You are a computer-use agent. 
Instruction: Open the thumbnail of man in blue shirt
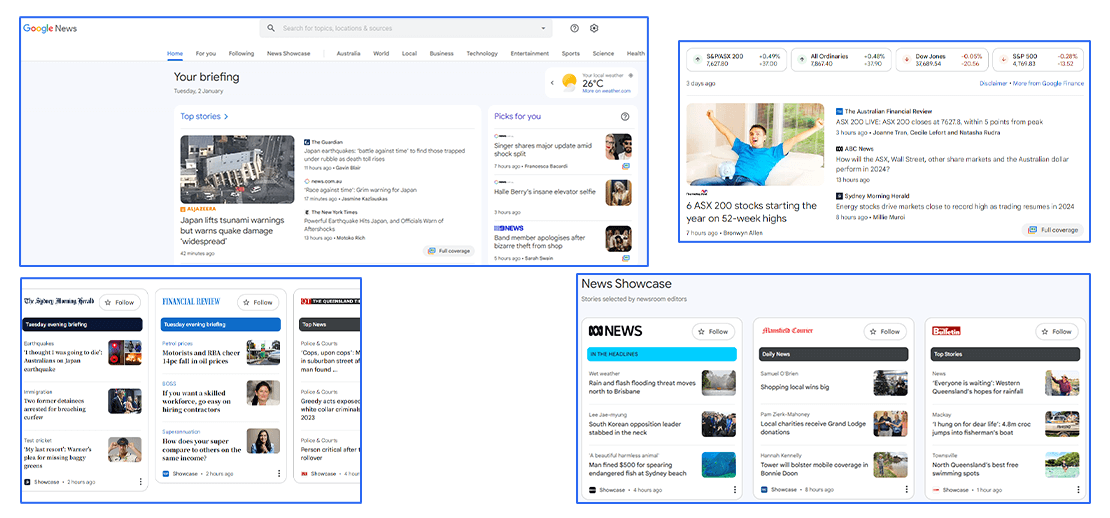pyautogui.click(x=755, y=144)
